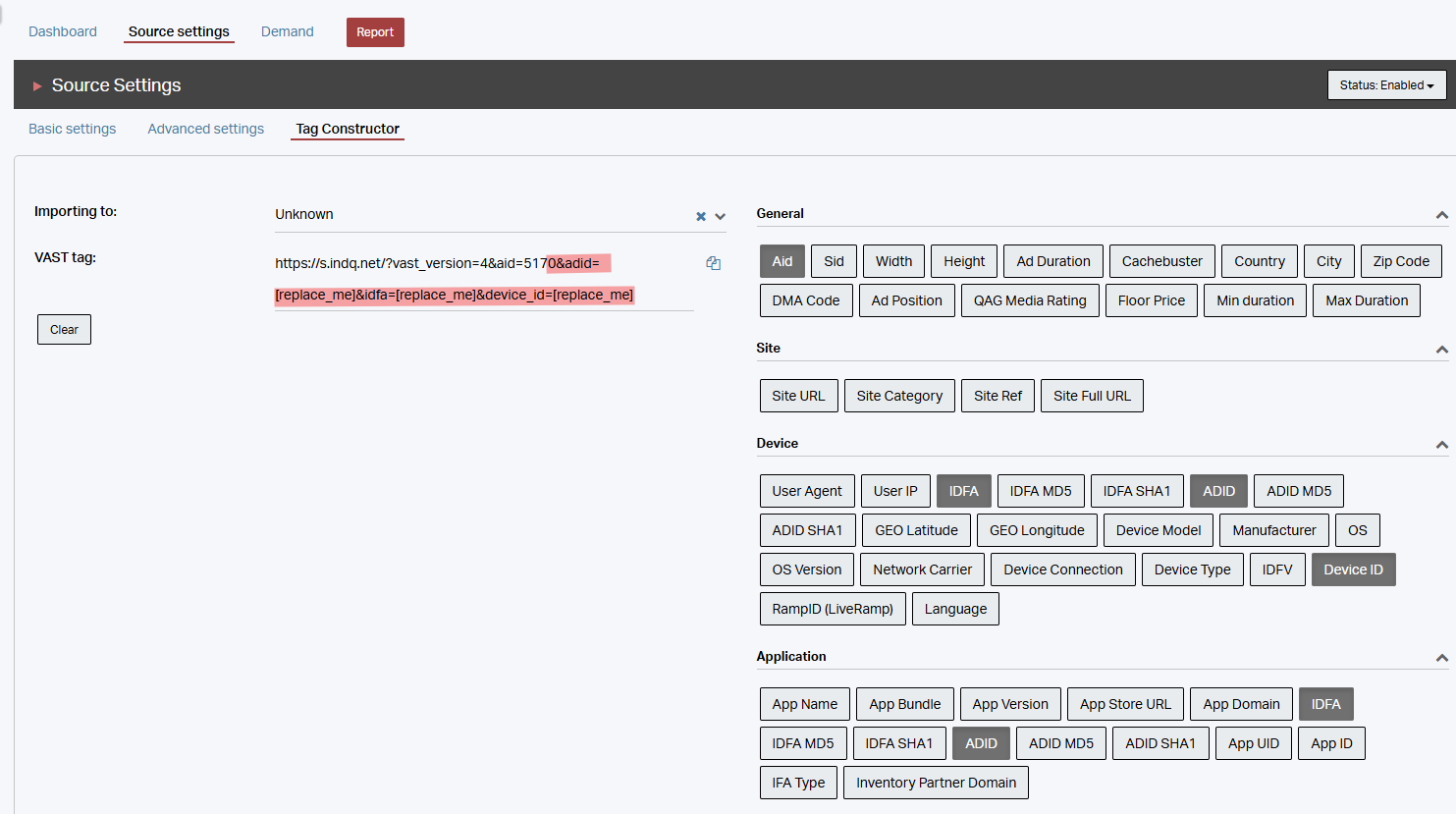Image resolution: width=1456 pixels, height=814 pixels.
Task: Collapse the Site section
Action: click(x=1441, y=350)
